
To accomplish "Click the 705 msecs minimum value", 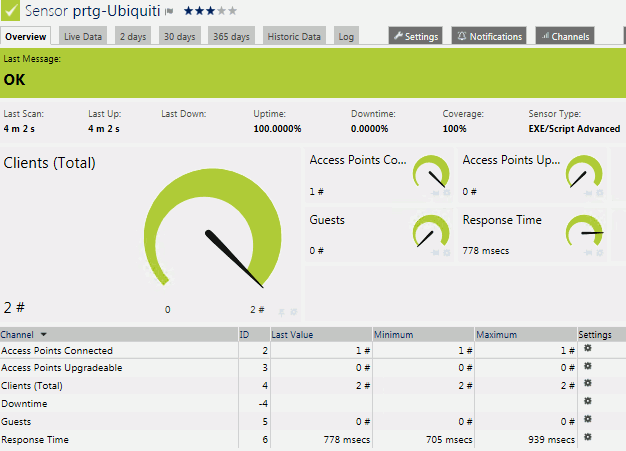I will tap(449, 439).
